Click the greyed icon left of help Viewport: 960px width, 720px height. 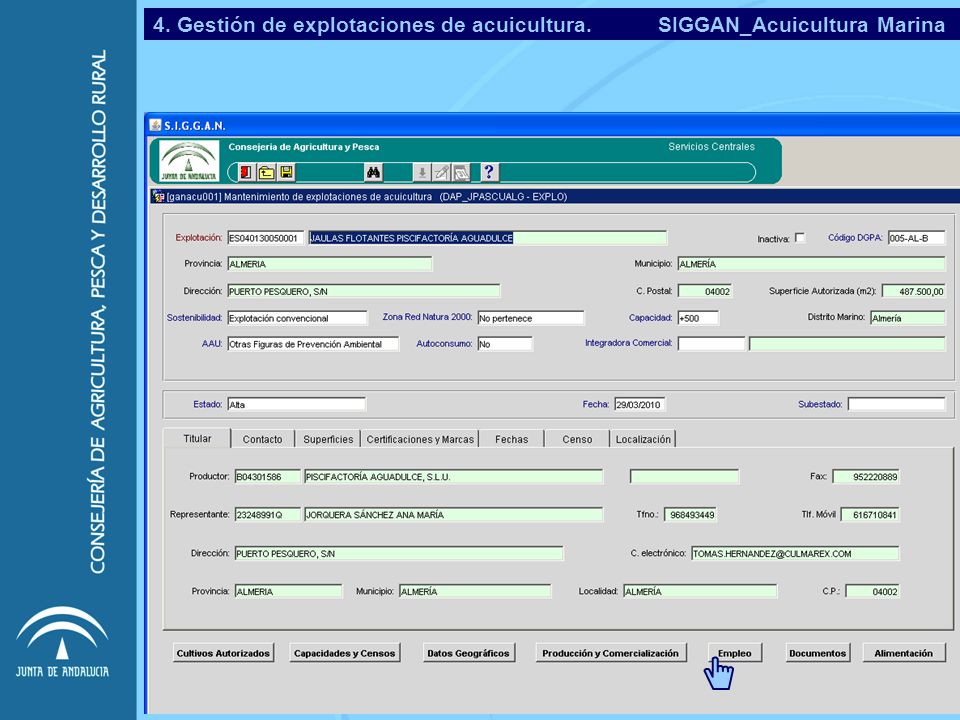click(x=462, y=173)
